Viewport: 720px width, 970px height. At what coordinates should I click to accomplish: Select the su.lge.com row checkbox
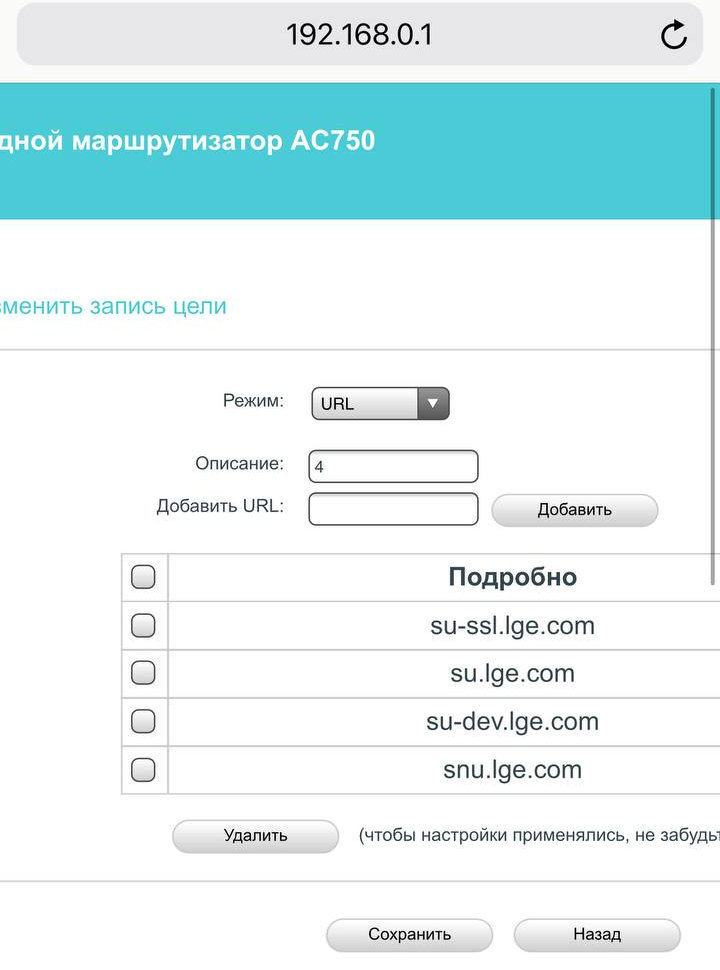144,673
